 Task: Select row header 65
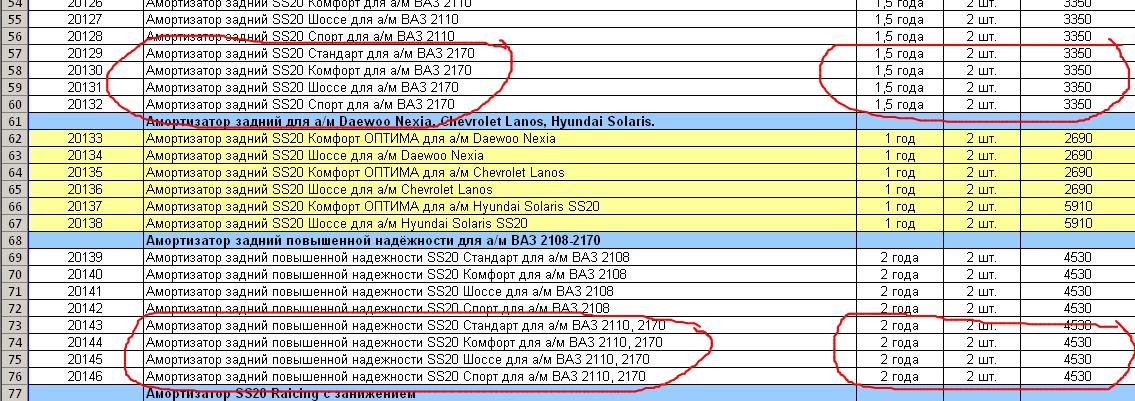tap(12, 190)
